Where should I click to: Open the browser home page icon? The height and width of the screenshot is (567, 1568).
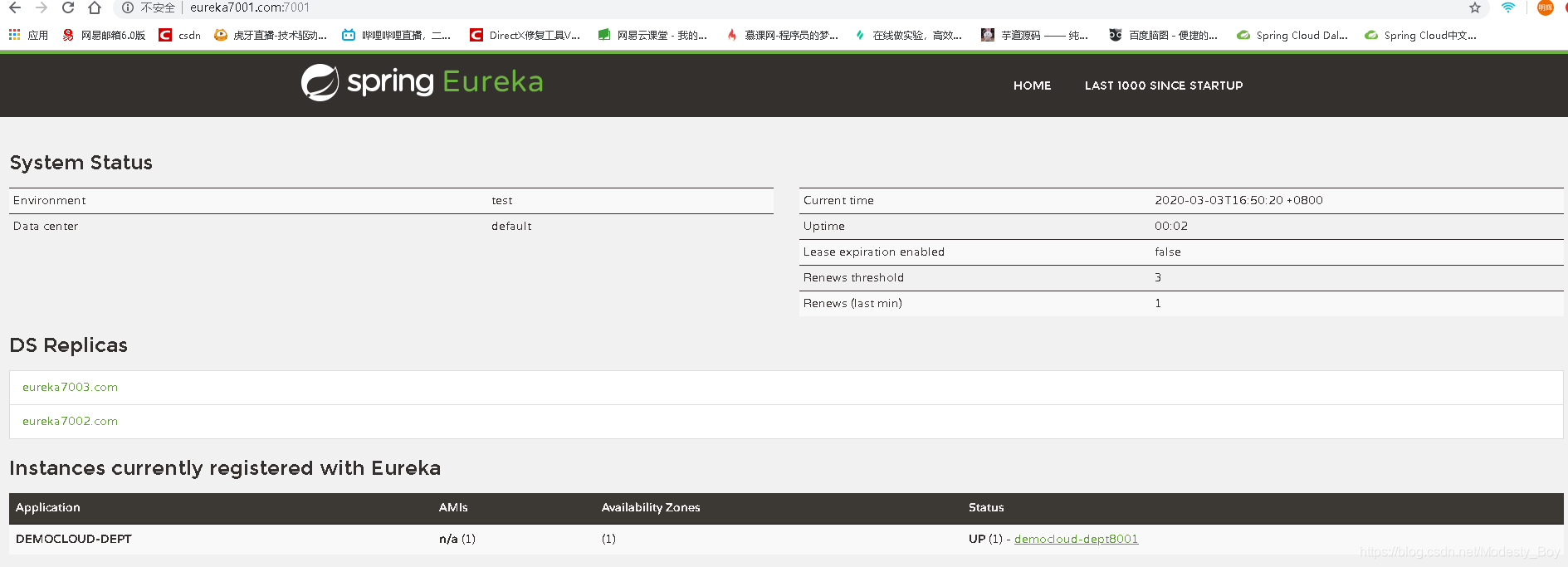(95, 7)
